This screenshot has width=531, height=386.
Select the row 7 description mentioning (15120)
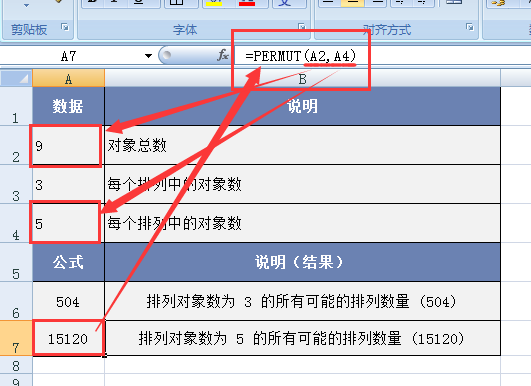(x=302, y=338)
